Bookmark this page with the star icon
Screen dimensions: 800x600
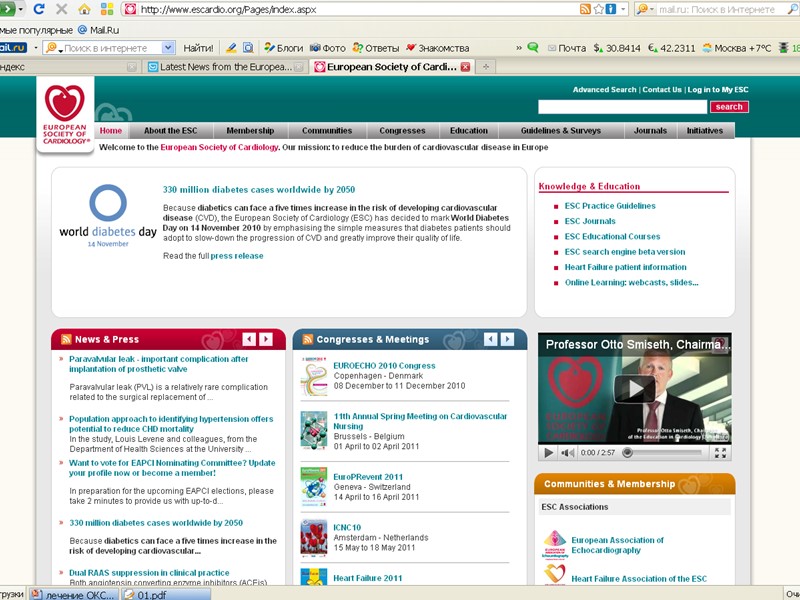598,9
